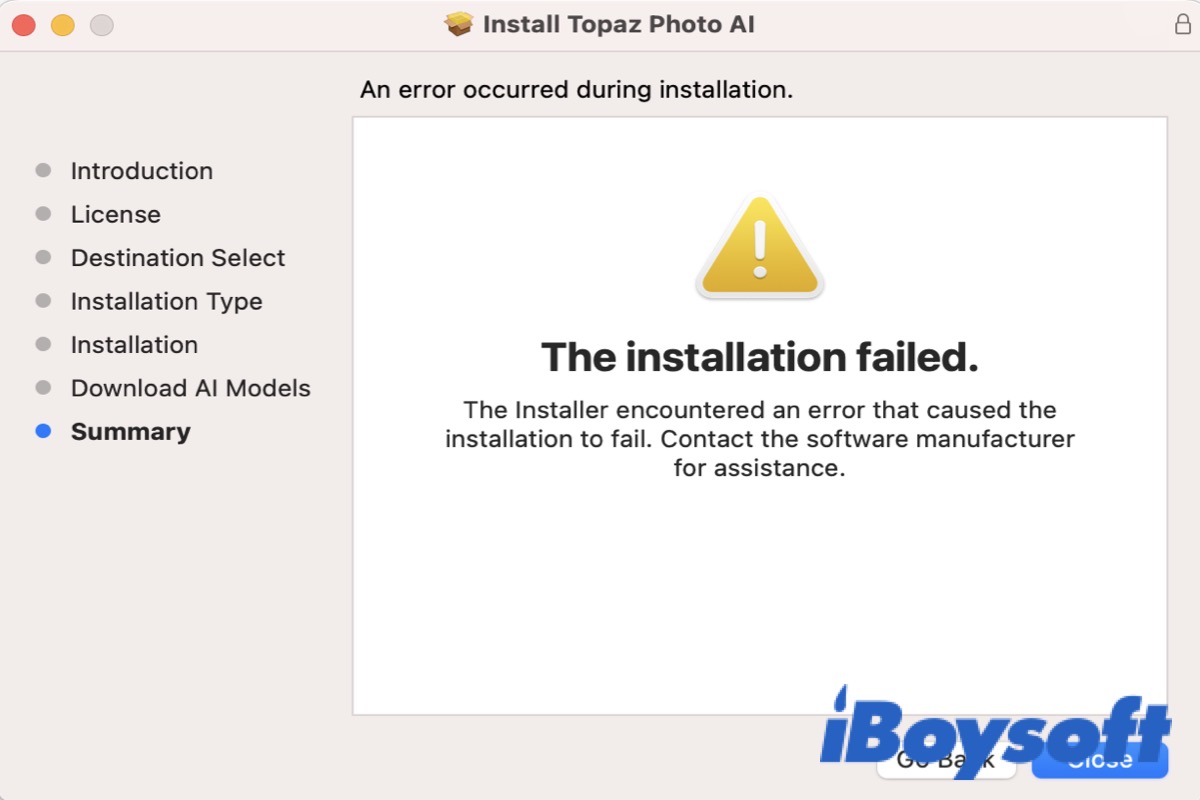The image size is (1200, 800).
Task: Select the License step in the sidebar
Action: click(x=115, y=214)
